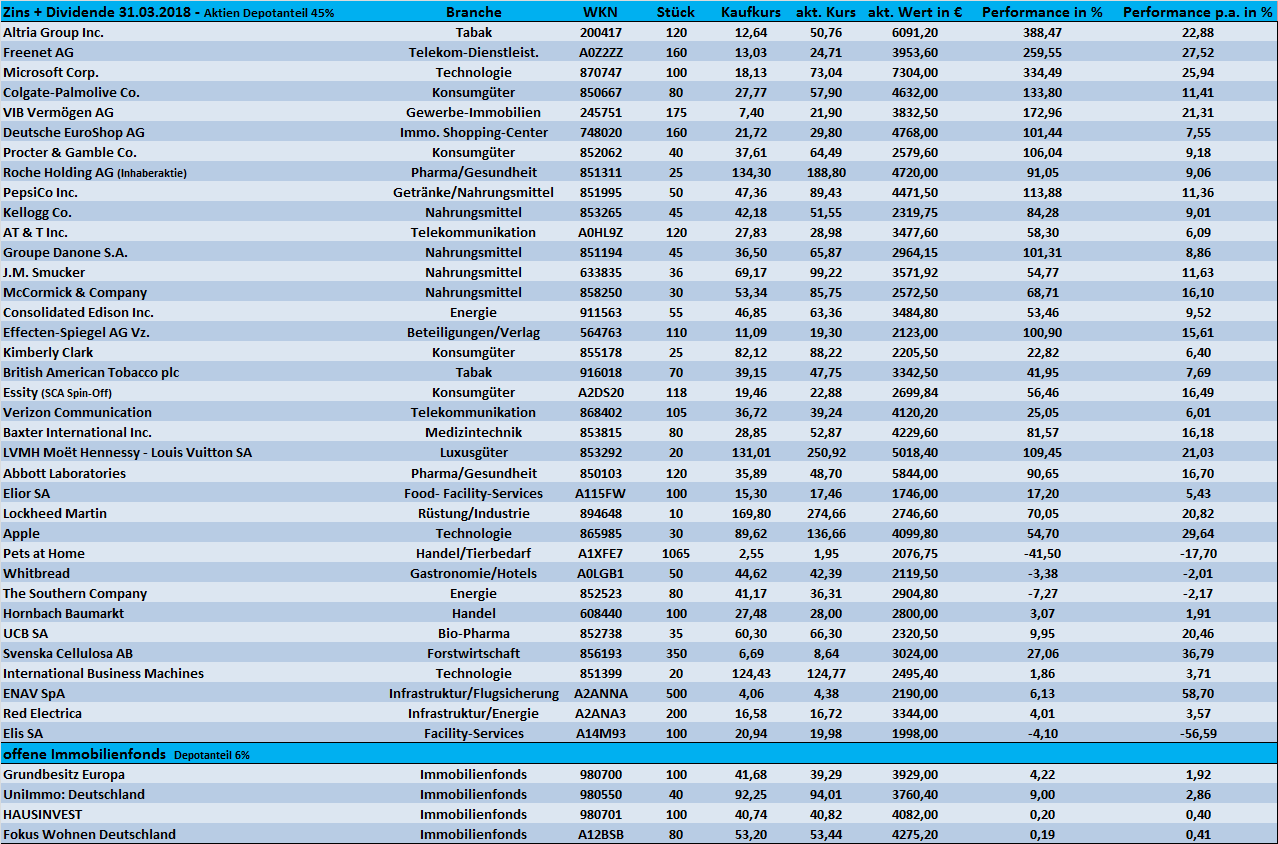Click the akt. Wert in € header

coord(915,12)
